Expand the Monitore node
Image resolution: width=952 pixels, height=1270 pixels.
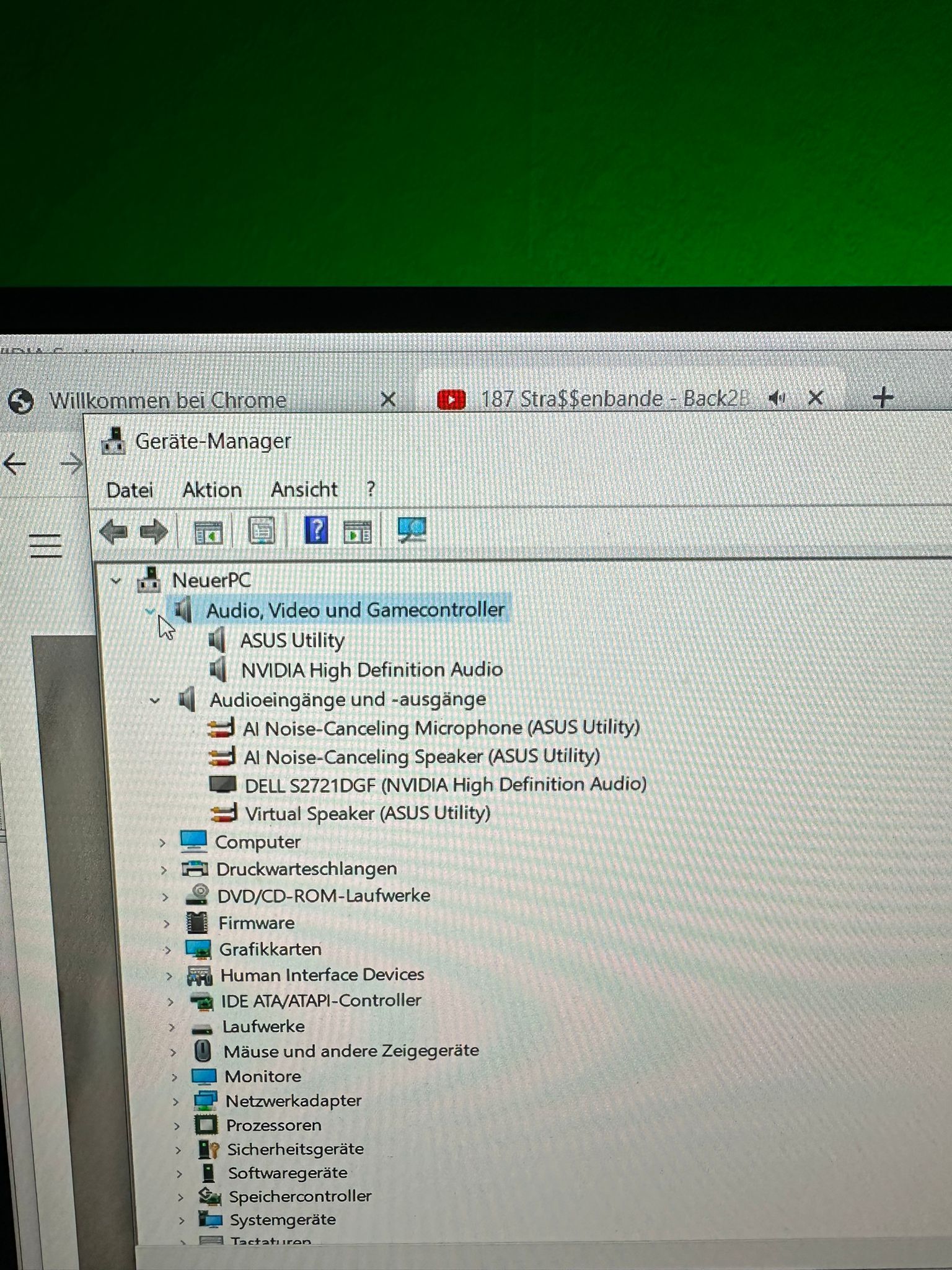pyautogui.click(x=174, y=1077)
